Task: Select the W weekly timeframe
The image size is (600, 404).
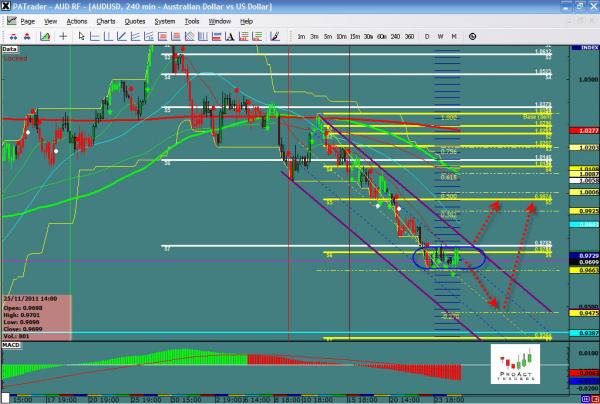Action: tap(441, 36)
